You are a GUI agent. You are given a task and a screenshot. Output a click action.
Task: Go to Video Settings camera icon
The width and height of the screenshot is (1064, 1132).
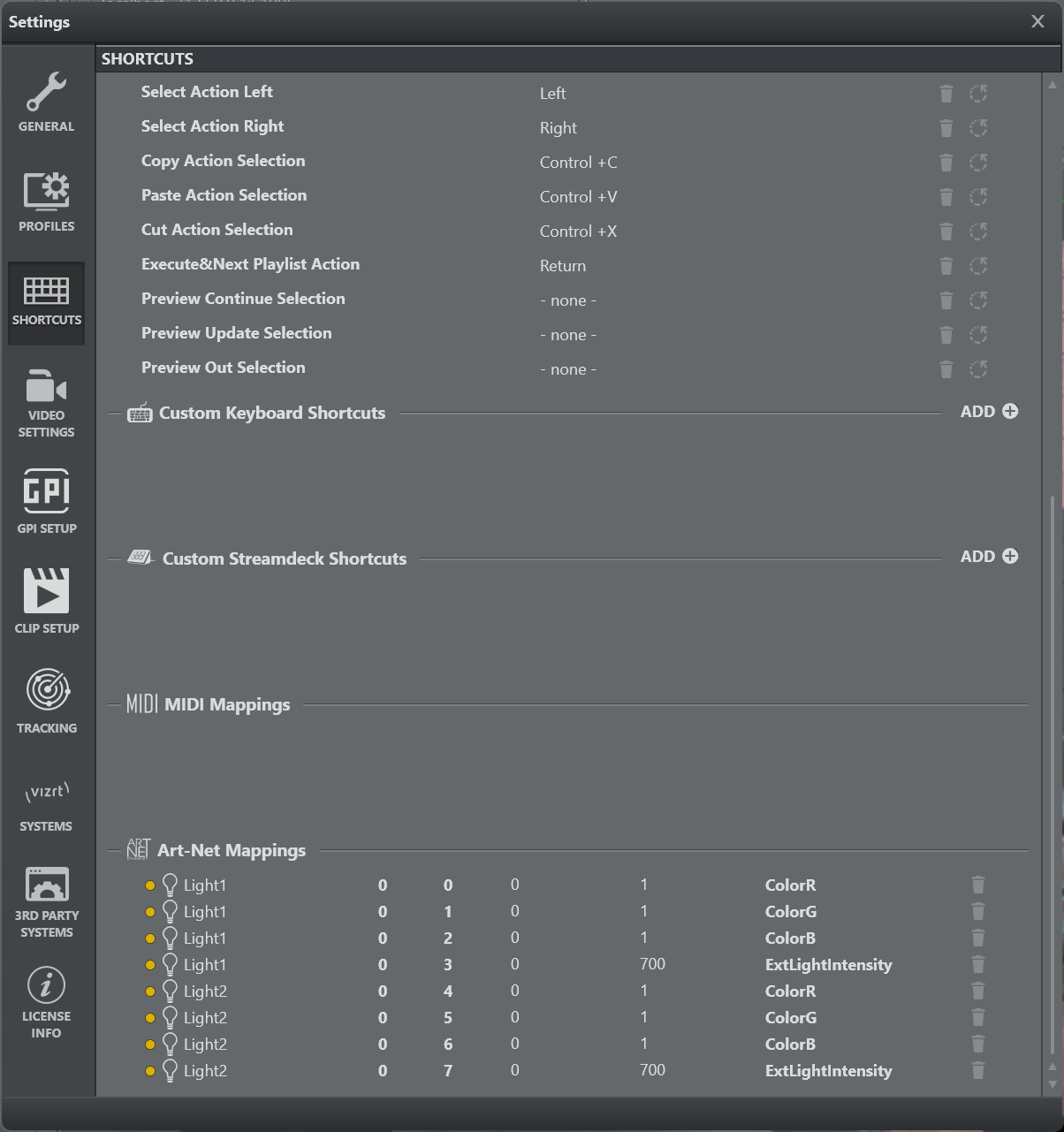(47, 403)
